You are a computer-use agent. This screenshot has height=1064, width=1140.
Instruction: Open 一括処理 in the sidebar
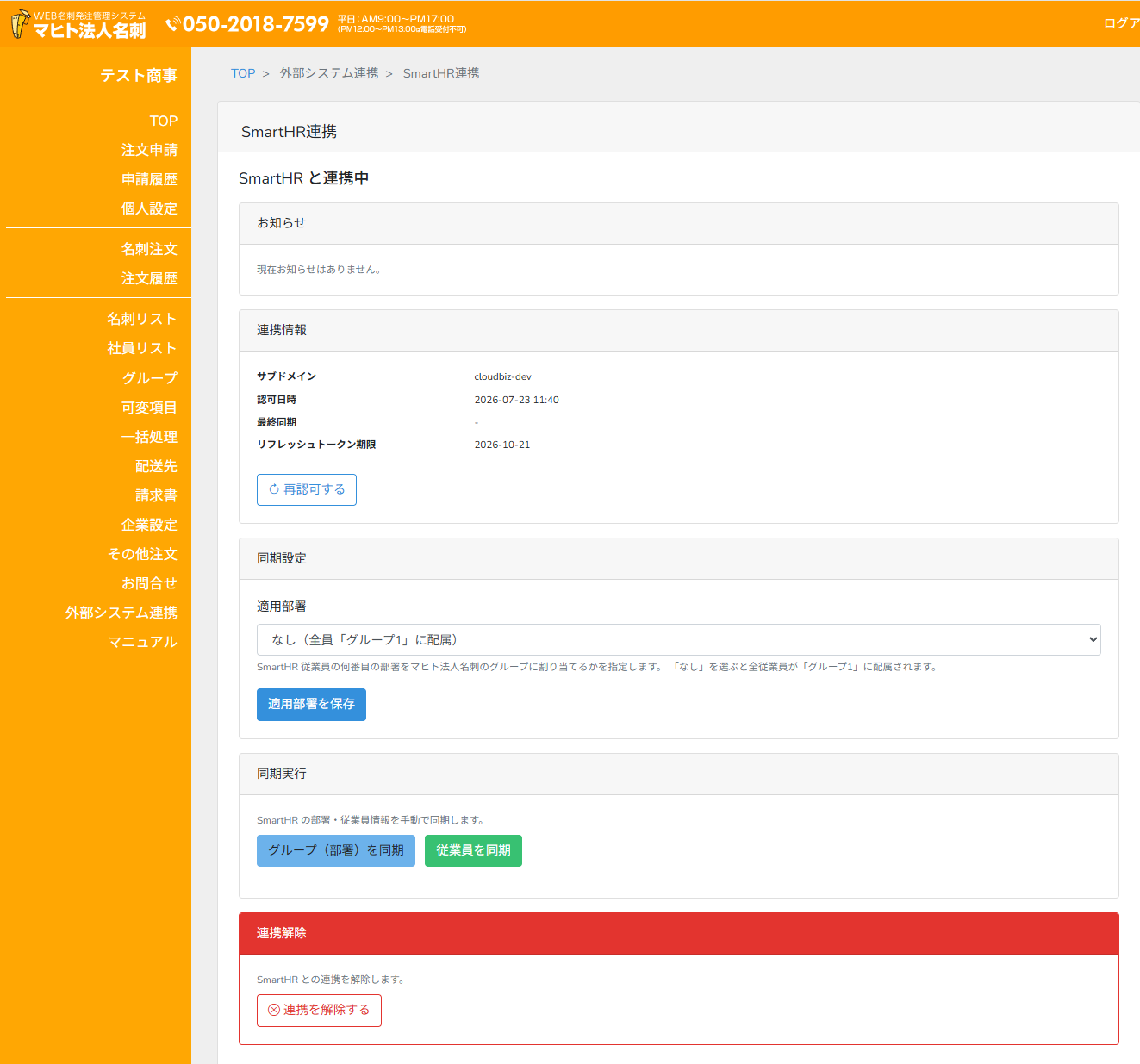click(149, 437)
